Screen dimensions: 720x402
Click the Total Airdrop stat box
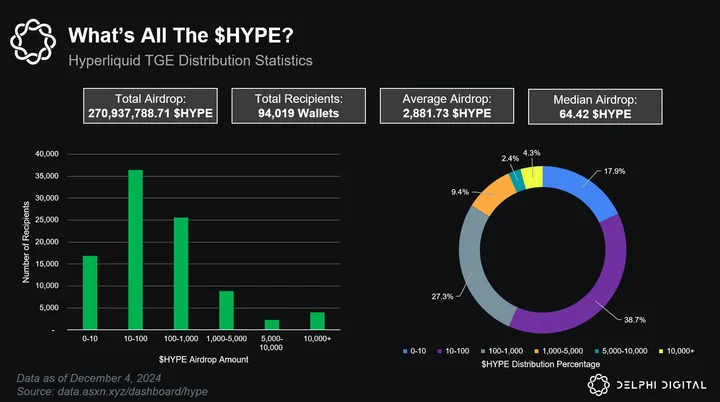point(150,106)
